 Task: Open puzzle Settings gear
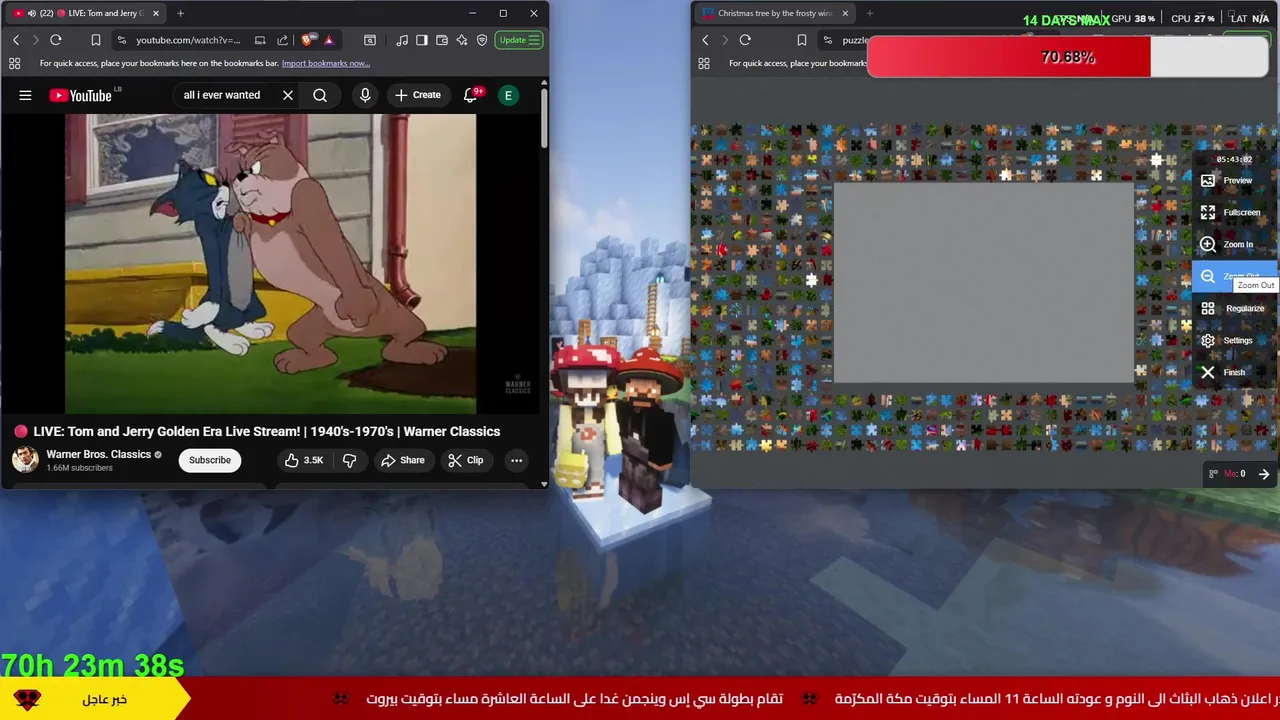tap(1235, 340)
